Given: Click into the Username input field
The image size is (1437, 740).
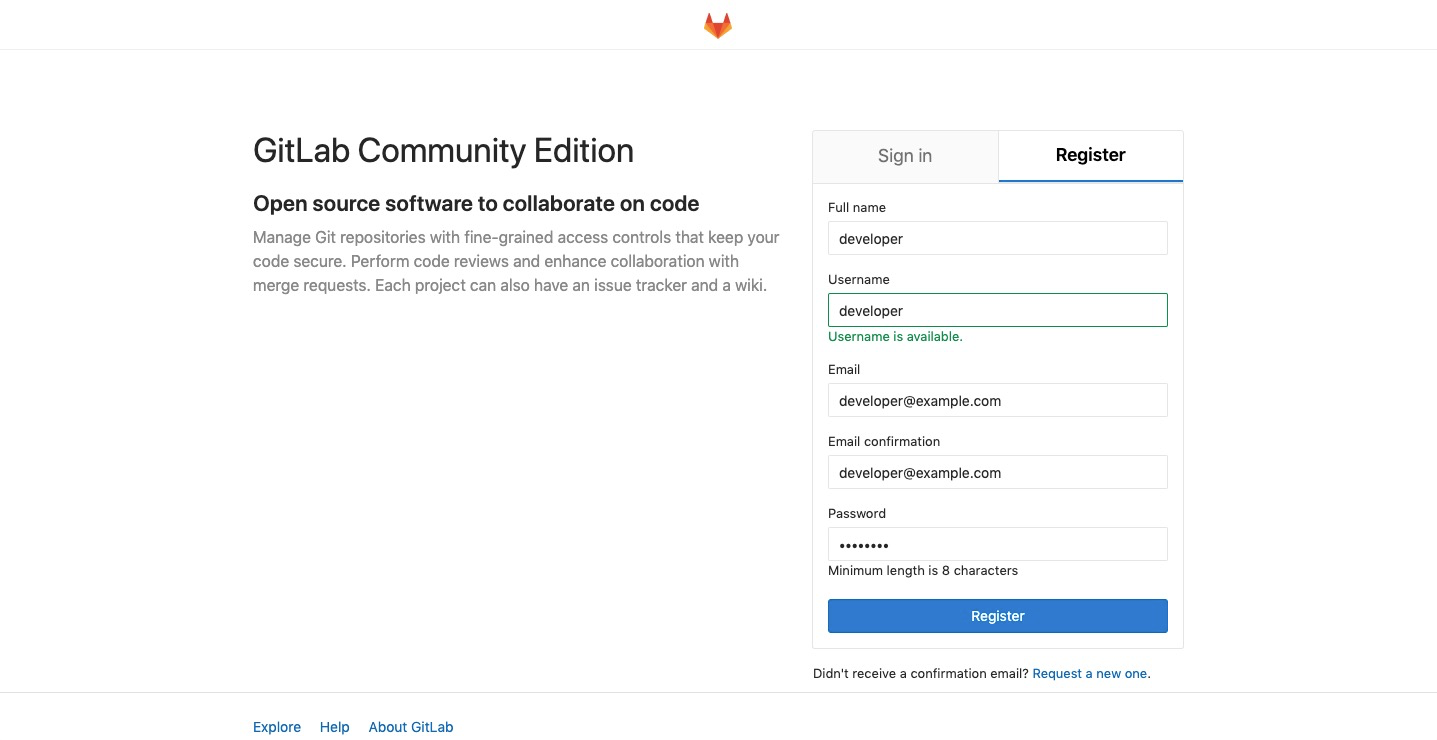Looking at the screenshot, I should click(x=998, y=311).
